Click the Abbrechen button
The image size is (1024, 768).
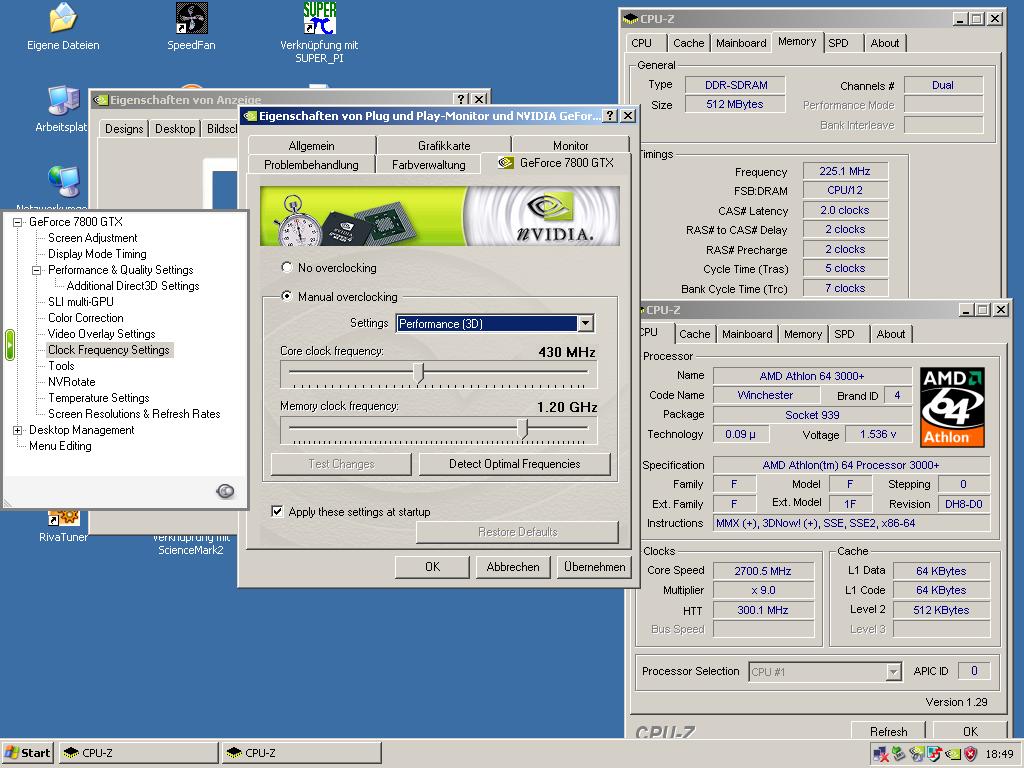point(513,567)
